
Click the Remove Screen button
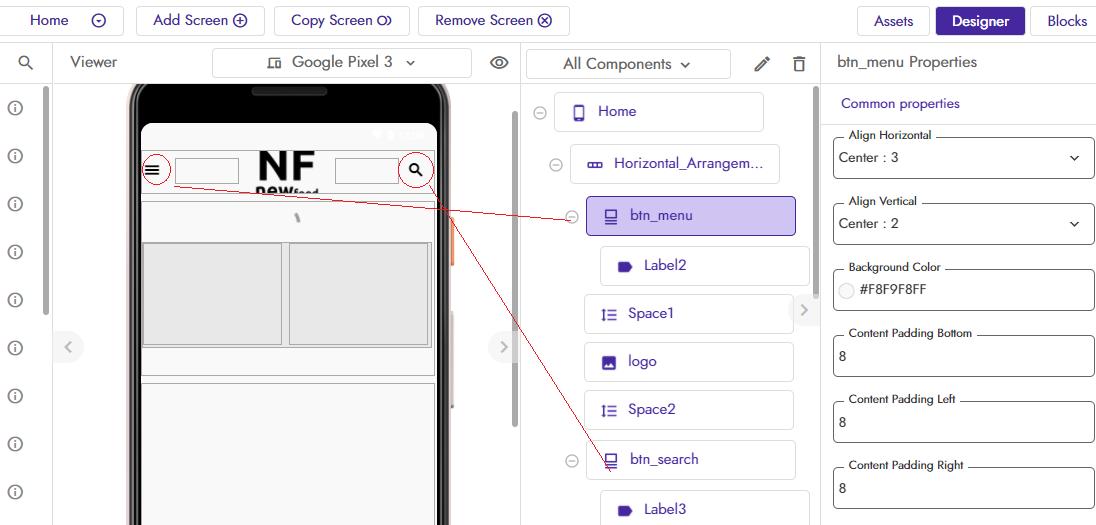[494, 21]
